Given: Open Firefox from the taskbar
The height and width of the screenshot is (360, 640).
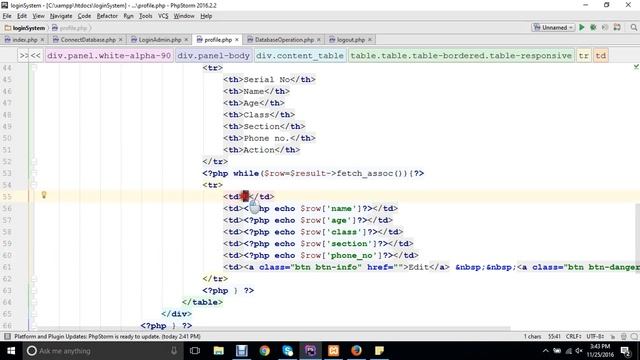Looking at the screenshot, I should (x=356, y=351).
